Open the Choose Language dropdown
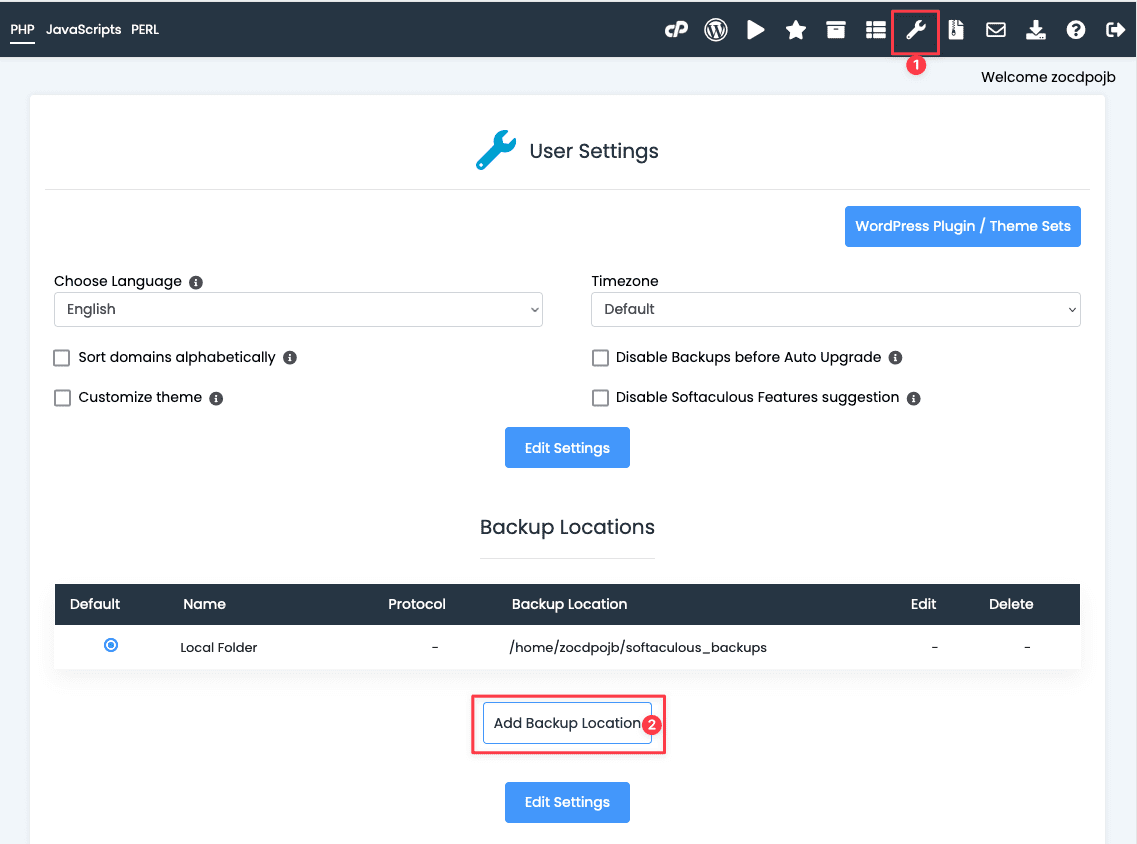Viewport: 1137px width, 844px height. point(298,310)
